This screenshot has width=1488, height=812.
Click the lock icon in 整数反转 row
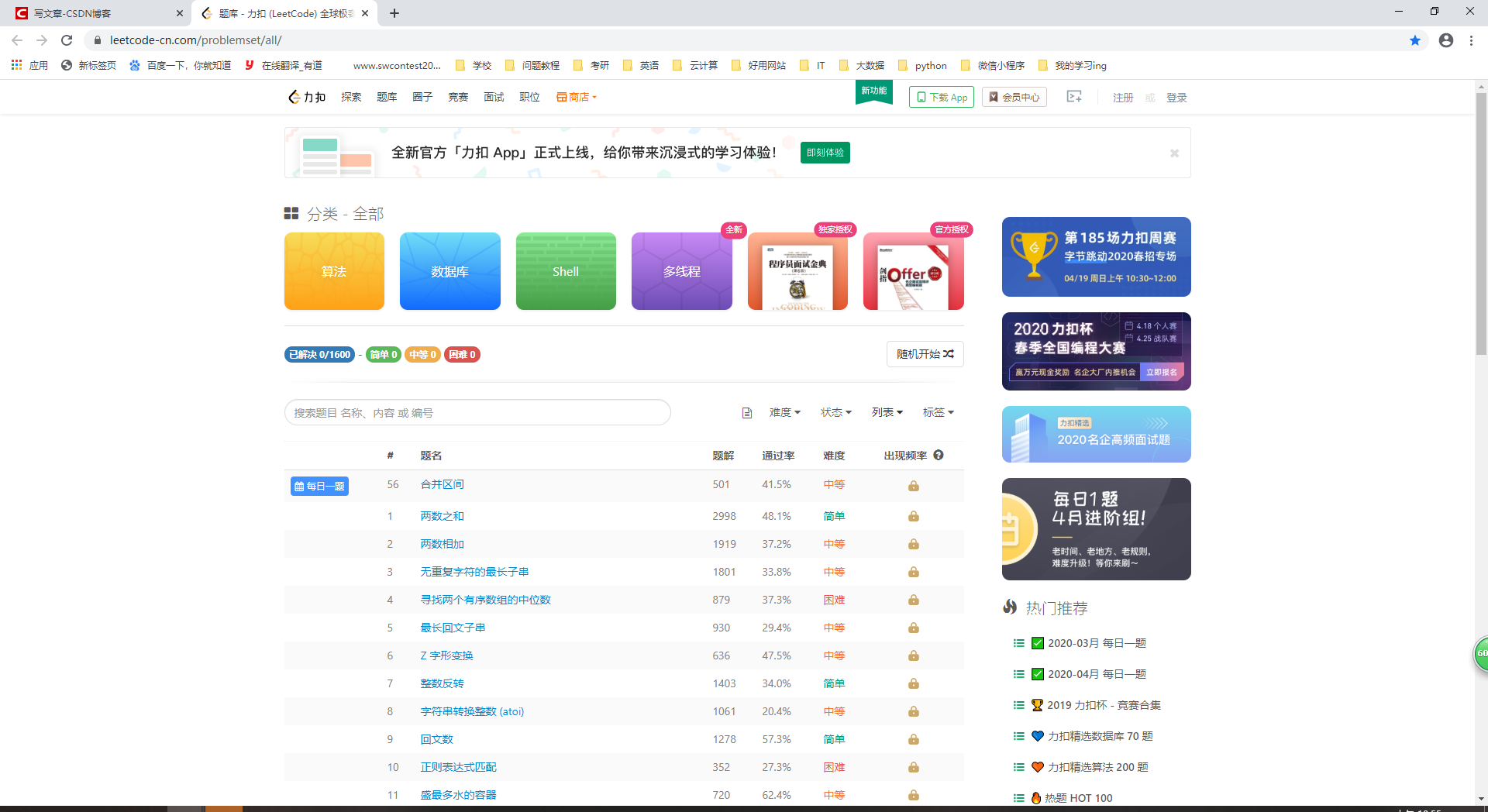914,684
